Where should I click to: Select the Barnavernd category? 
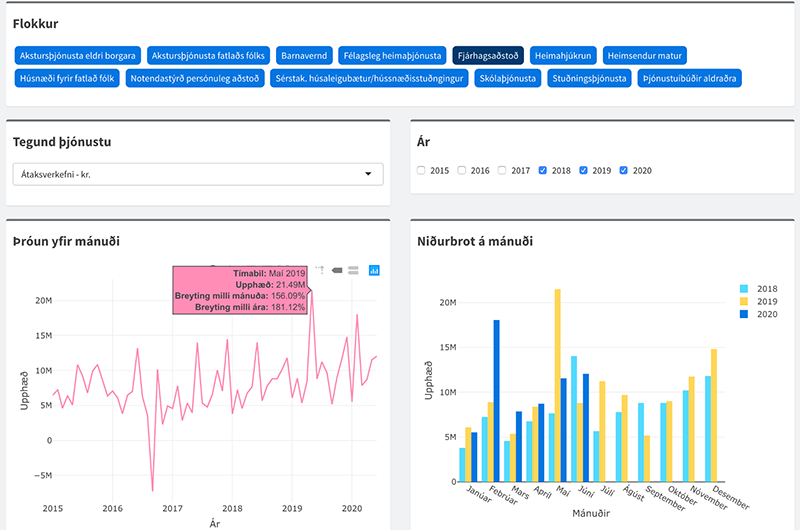[x=304, y=56]
